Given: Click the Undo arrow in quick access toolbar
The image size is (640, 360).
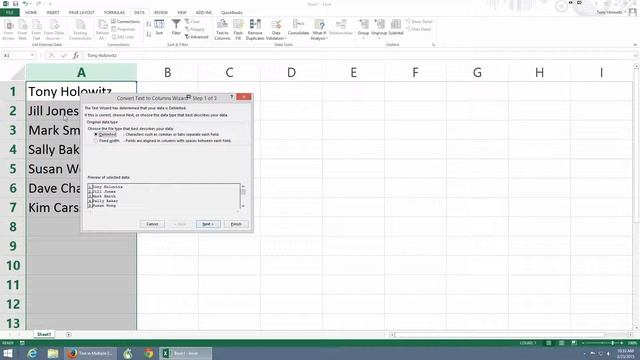Looking at the screenshot, I should [x=25, y=4].
